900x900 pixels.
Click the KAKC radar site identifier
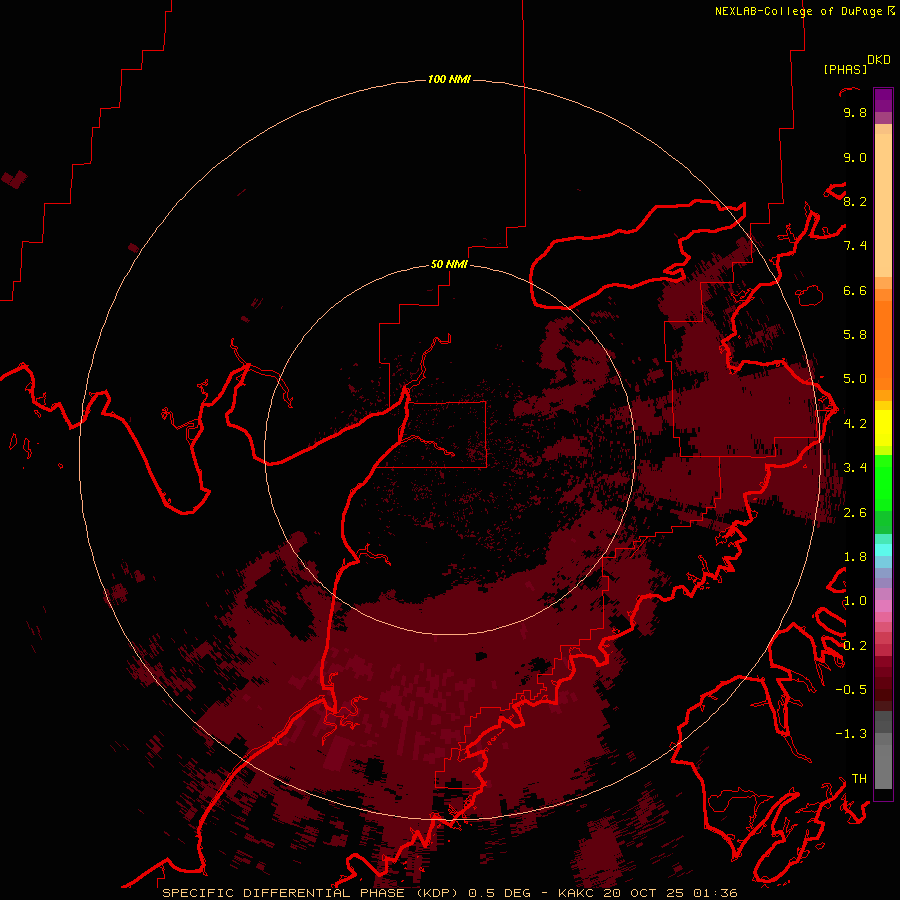577,893
